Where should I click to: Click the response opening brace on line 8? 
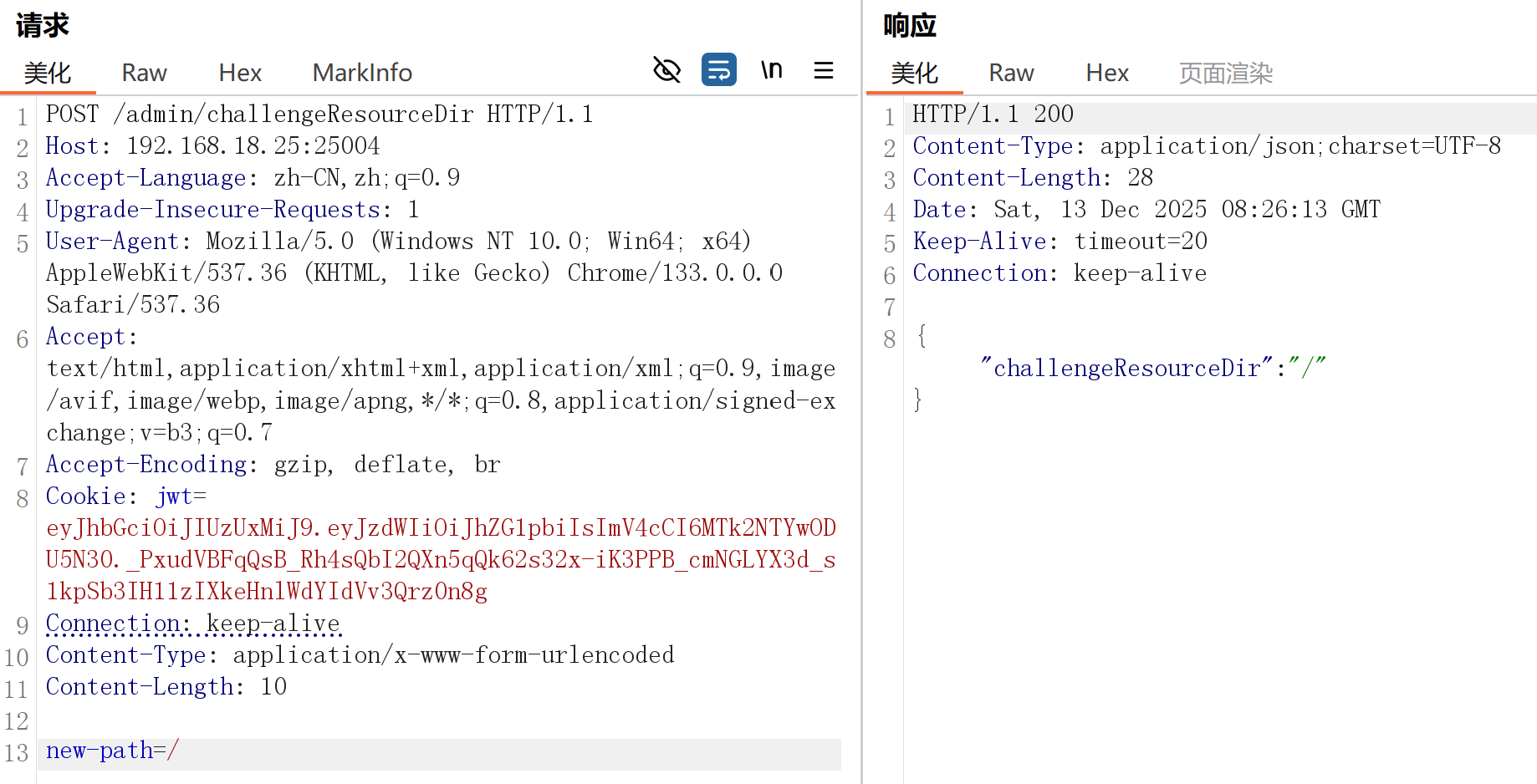click(x=922, y=337)
